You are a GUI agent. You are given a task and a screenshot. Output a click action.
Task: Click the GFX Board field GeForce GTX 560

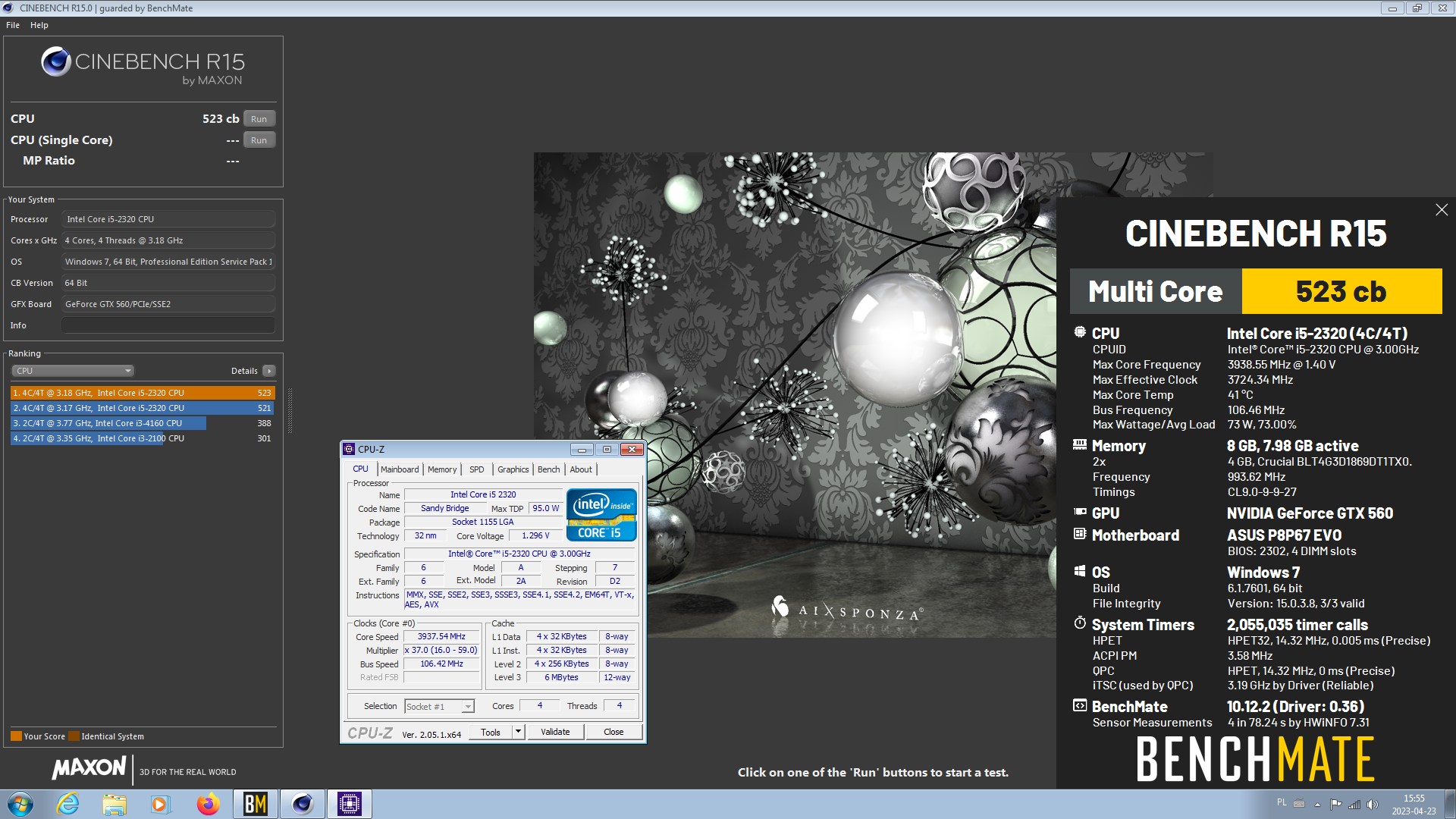pyautogui.click(x=168, y=304)
